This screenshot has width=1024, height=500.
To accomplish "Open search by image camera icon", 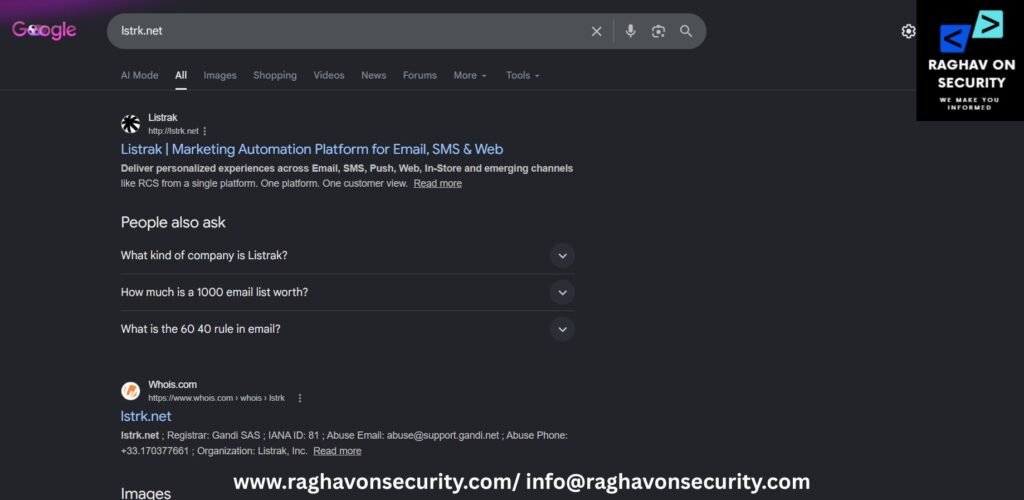I will (658, 31).
